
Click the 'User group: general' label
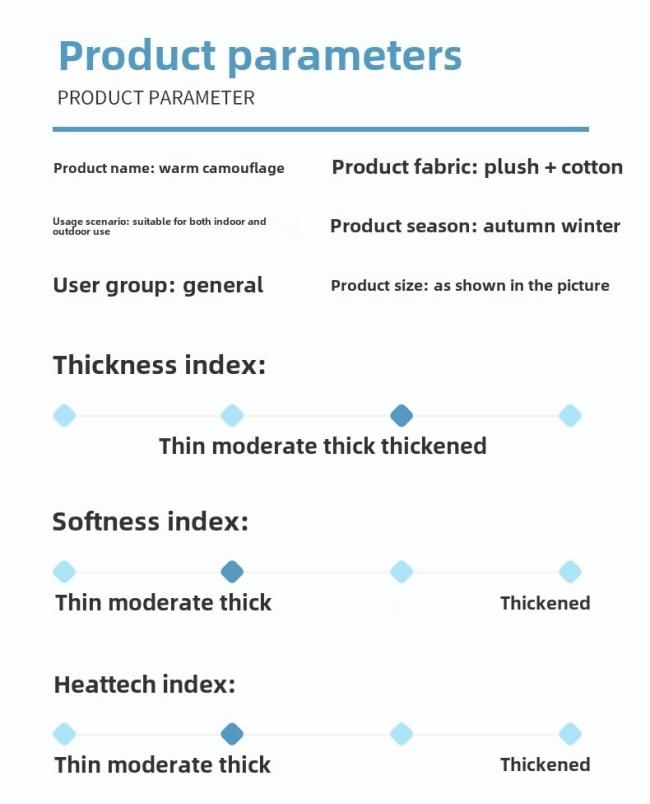[x=158, y=286]
